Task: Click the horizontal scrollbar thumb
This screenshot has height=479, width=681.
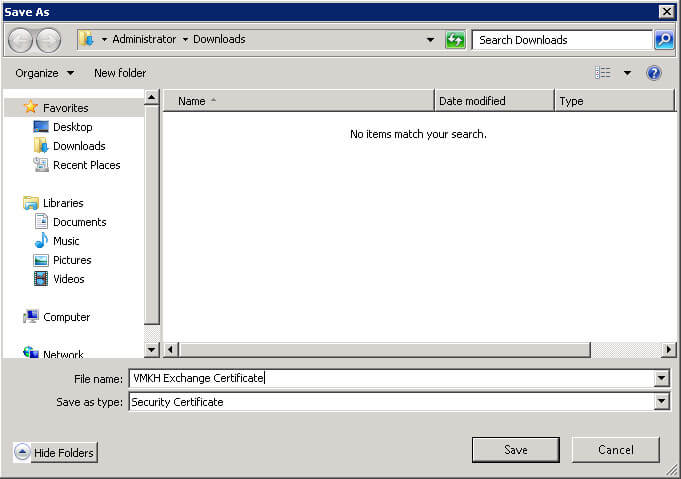Action: (384, 350)
